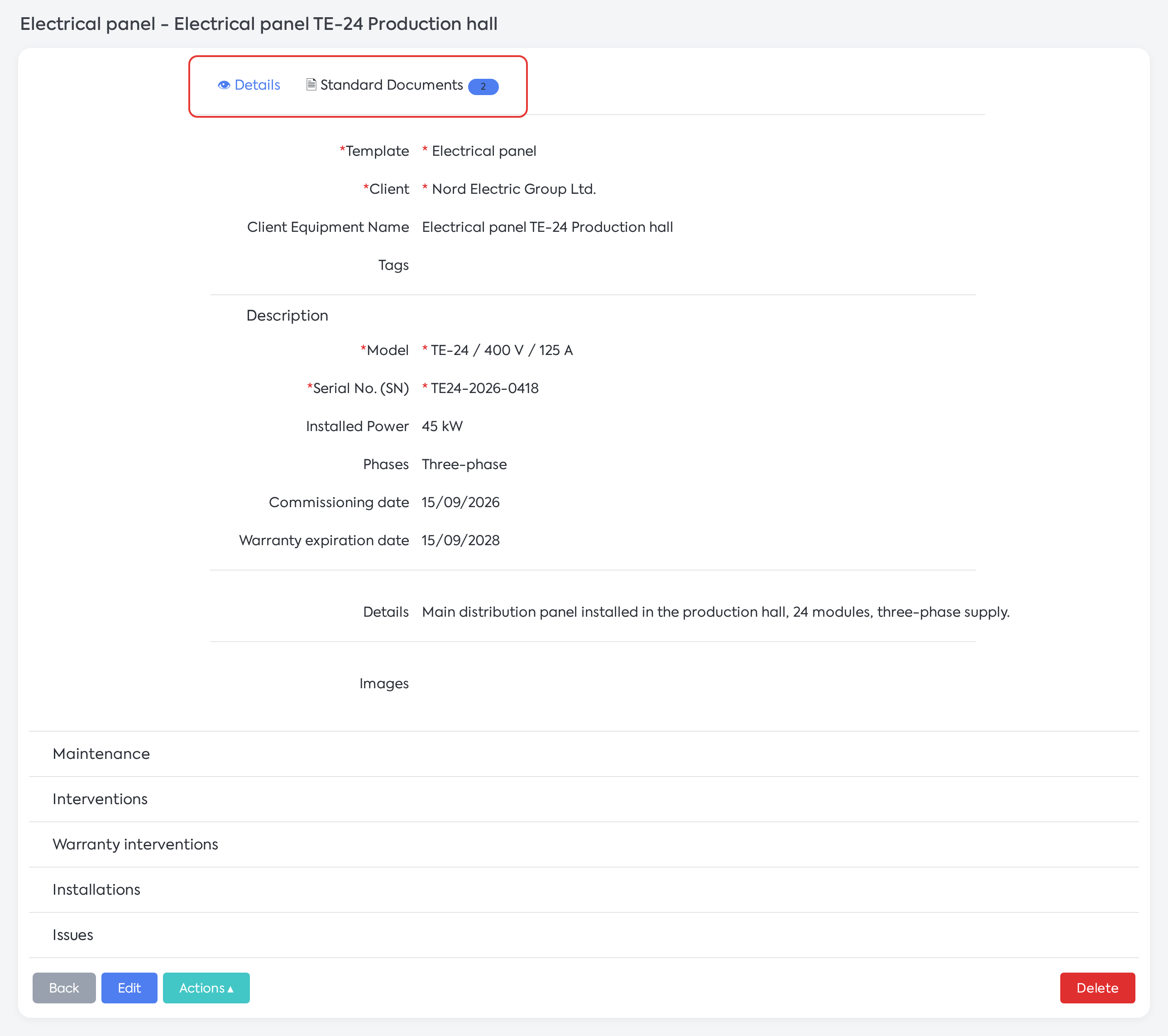Open the Details tab
This screenshot has height=1036, width=1168.
pos(249,85)
